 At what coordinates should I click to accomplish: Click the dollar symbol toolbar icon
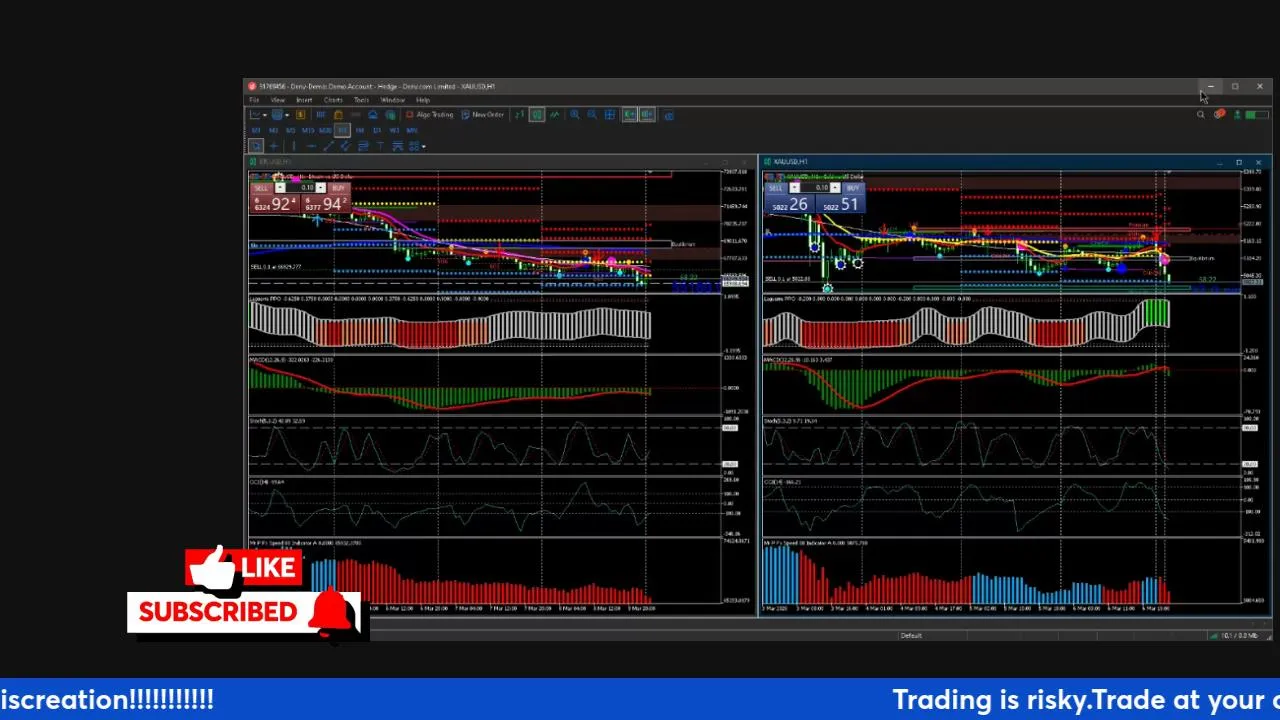301,115
